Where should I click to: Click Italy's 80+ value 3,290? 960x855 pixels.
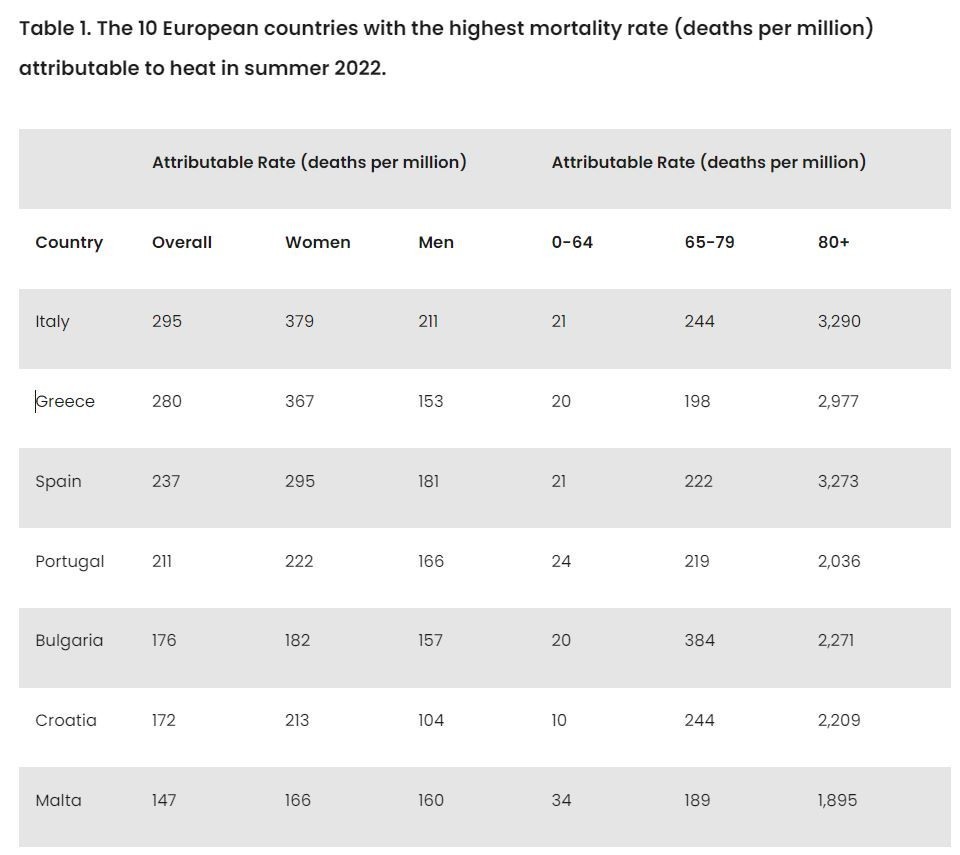pos(838,321)
